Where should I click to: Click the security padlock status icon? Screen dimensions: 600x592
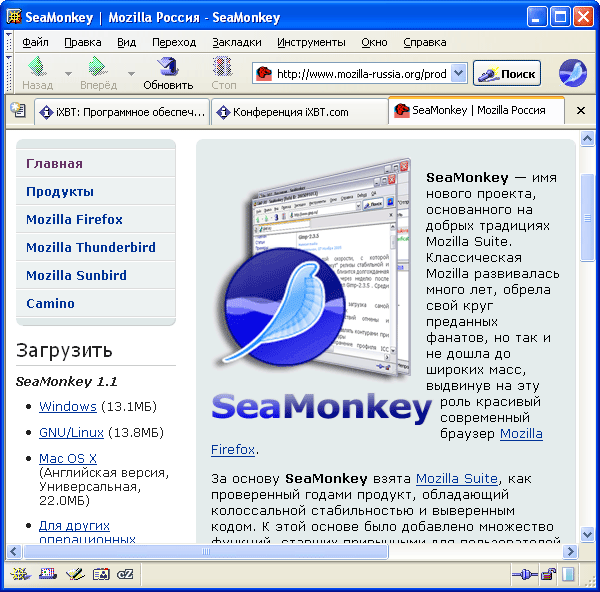(x=548, y=574)
